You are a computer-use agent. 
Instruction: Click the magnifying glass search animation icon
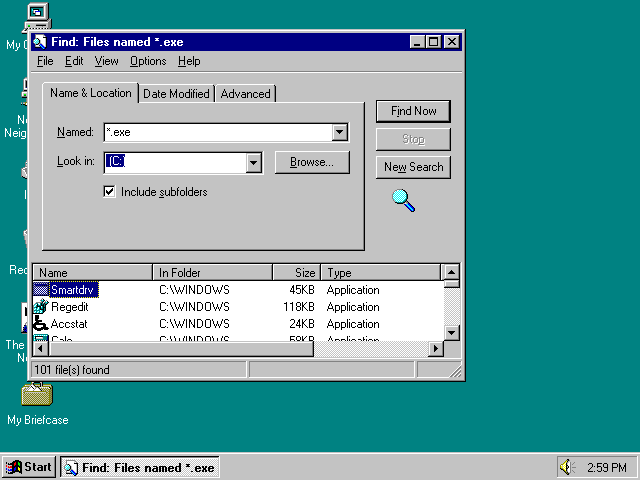tap(403, 200)
